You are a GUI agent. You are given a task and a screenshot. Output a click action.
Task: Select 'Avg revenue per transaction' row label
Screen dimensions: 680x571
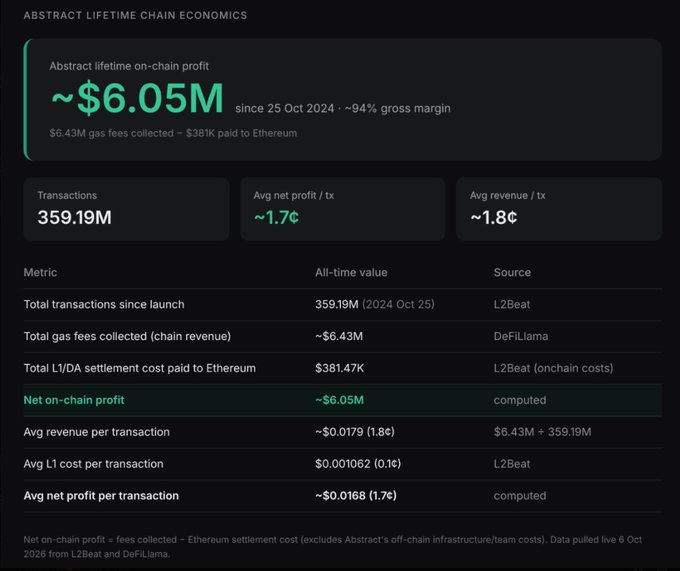point(97,432)
